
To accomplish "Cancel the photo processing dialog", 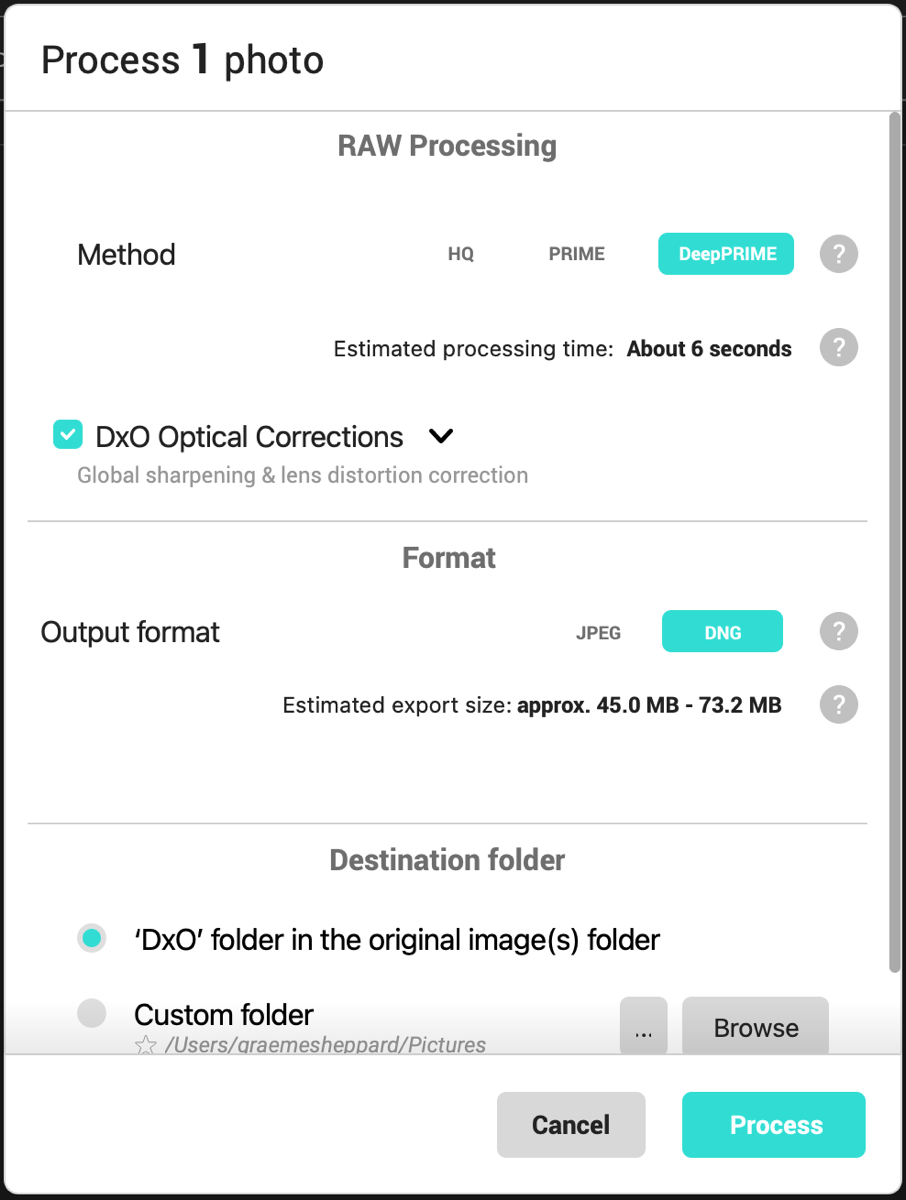I will click(x=571, y=1125).
